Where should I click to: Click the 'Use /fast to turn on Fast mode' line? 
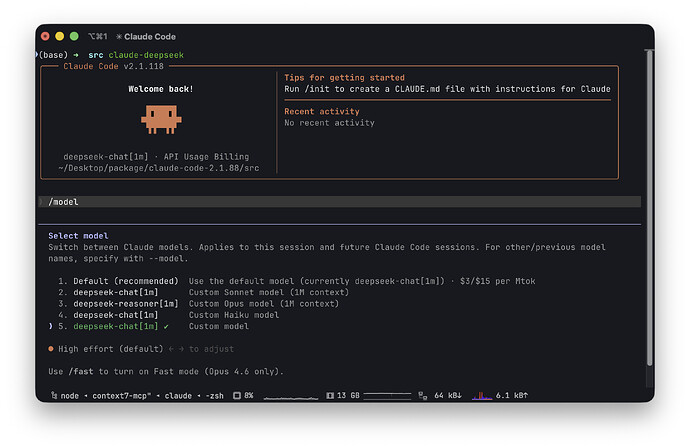tap(166, 372)
